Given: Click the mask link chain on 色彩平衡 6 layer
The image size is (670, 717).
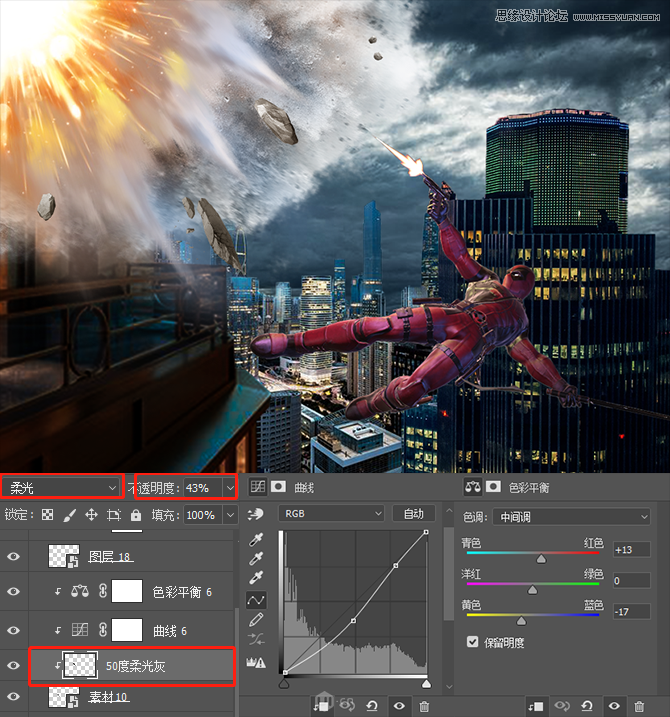Looking at the screenshot, I should (103, 591).
